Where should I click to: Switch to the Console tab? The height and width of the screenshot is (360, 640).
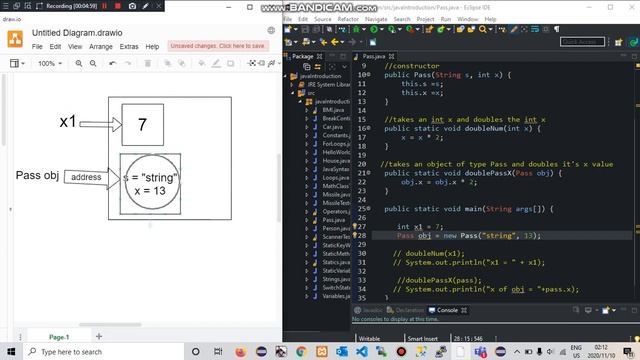pyautogui.click(x=447, y=310)
